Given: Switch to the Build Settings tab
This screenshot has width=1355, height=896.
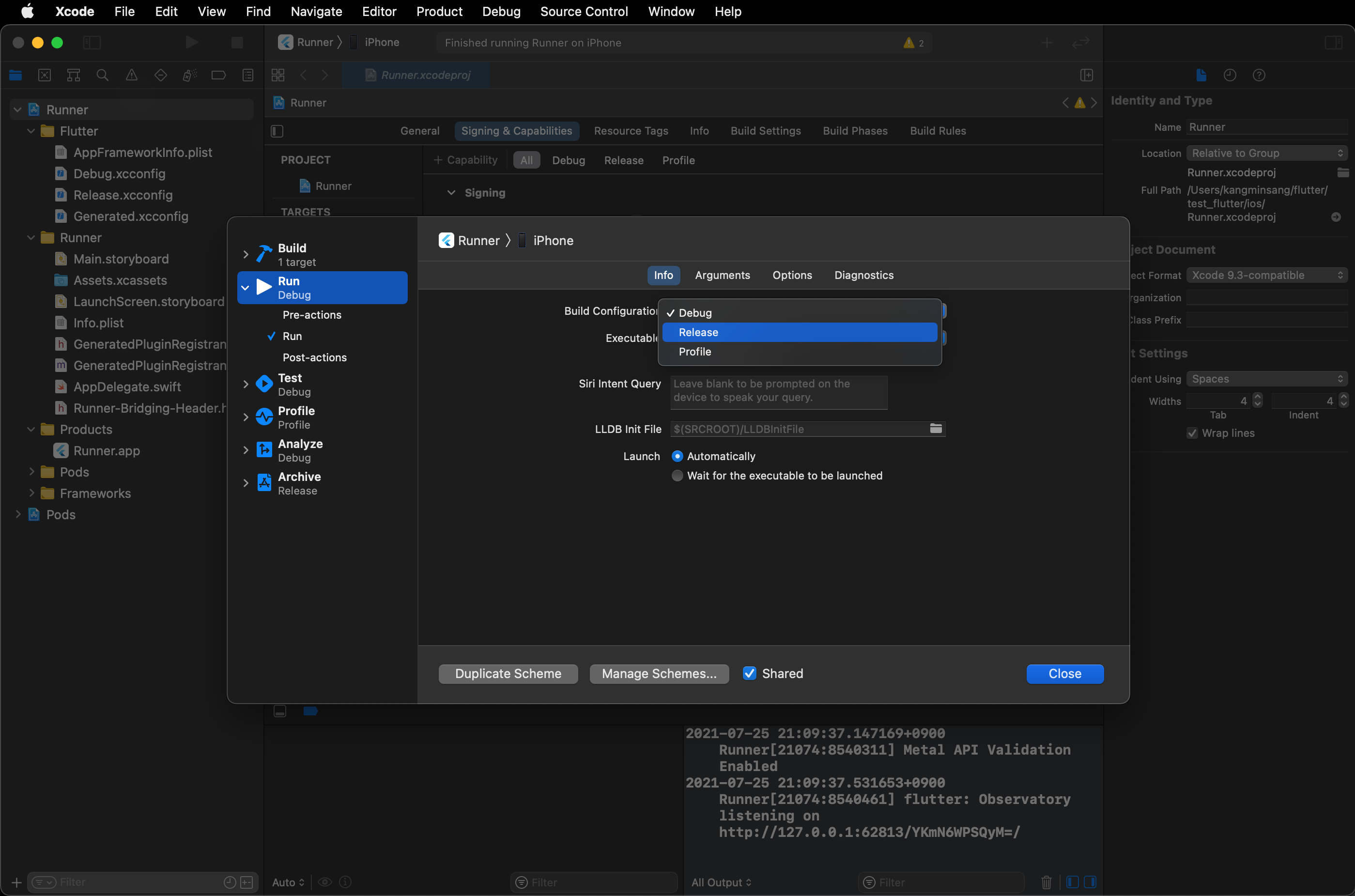Looking at the screenshot, I should pyautogui.click(x=766, y=131).
